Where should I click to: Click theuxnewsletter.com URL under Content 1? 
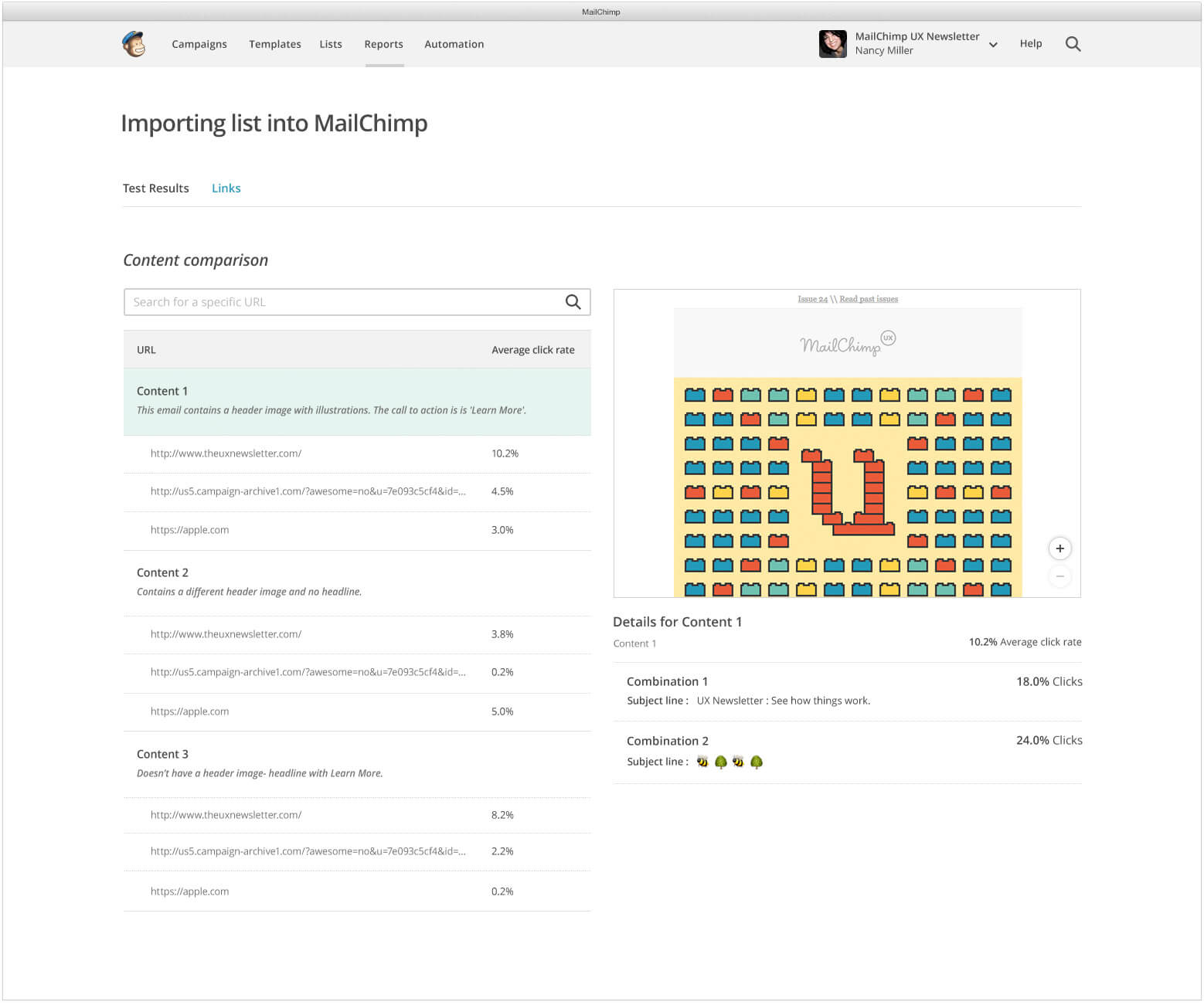(x=226, y=453)
